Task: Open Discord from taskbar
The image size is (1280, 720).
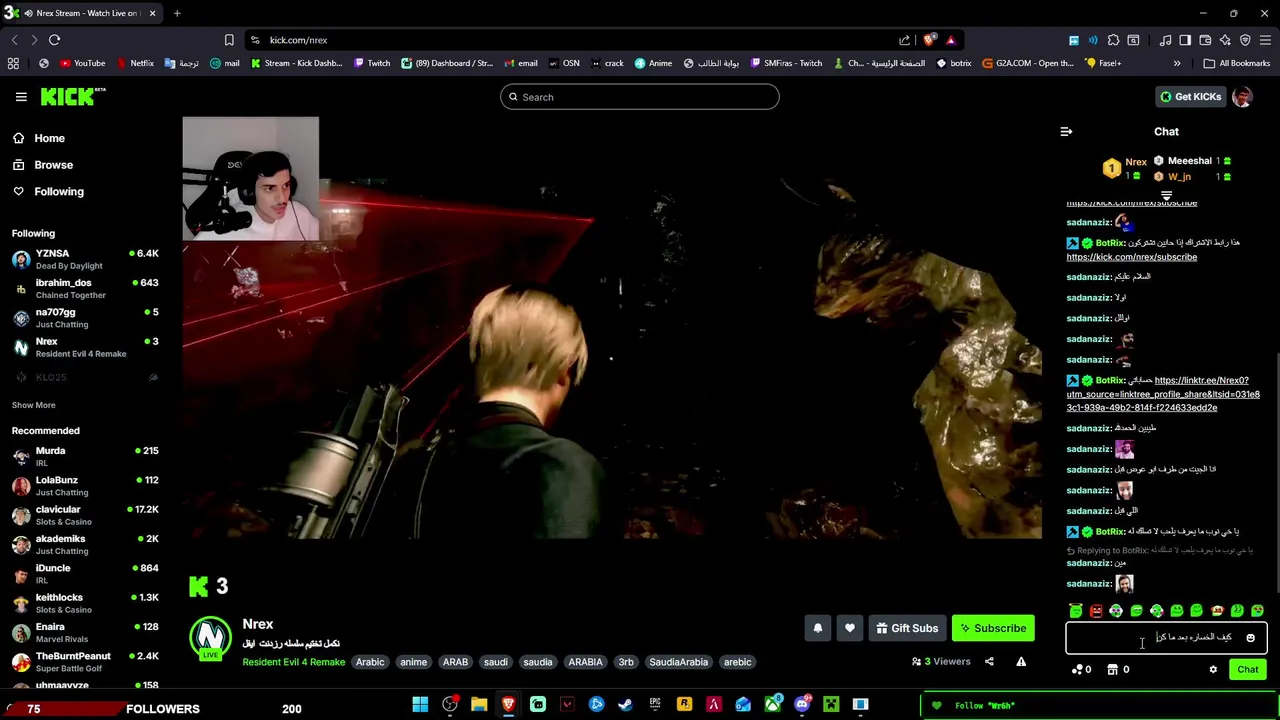Action: [802, 705]
